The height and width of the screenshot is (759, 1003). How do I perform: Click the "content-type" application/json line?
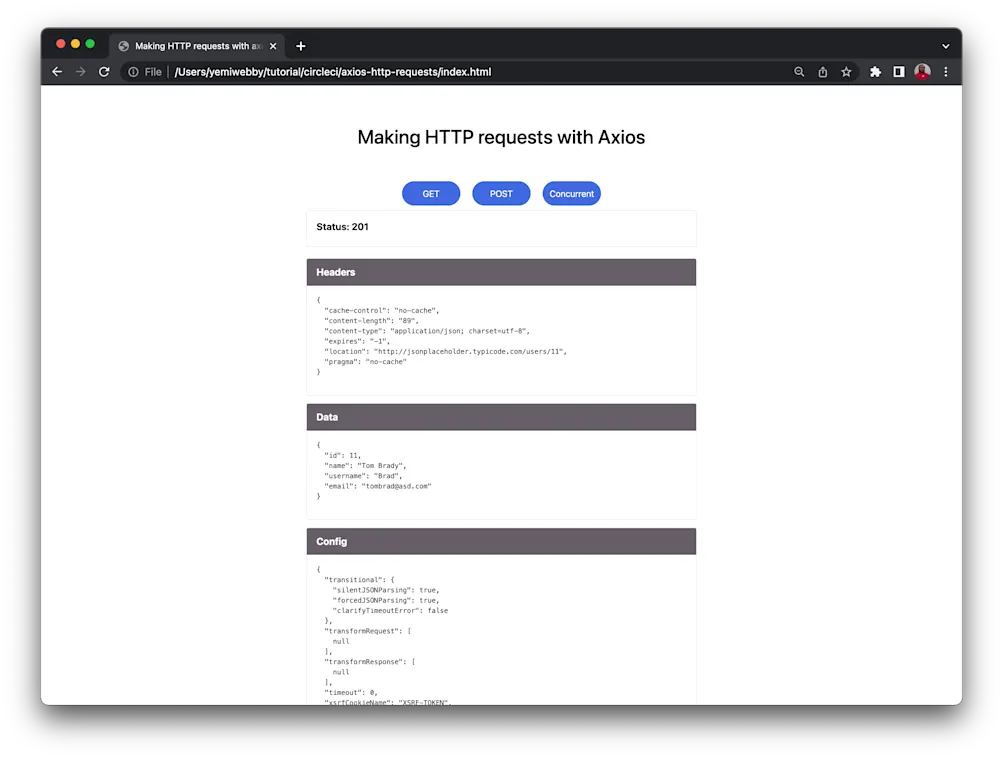pyautogui.click(x=427, y=331)
